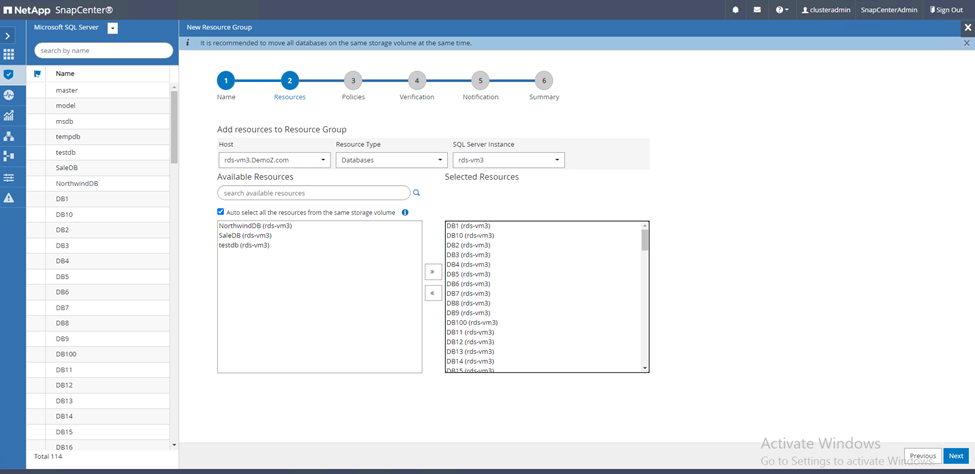Open the SQL Server Instance dropdown
This screenshot has width=975, height=474.
point(508,160)
